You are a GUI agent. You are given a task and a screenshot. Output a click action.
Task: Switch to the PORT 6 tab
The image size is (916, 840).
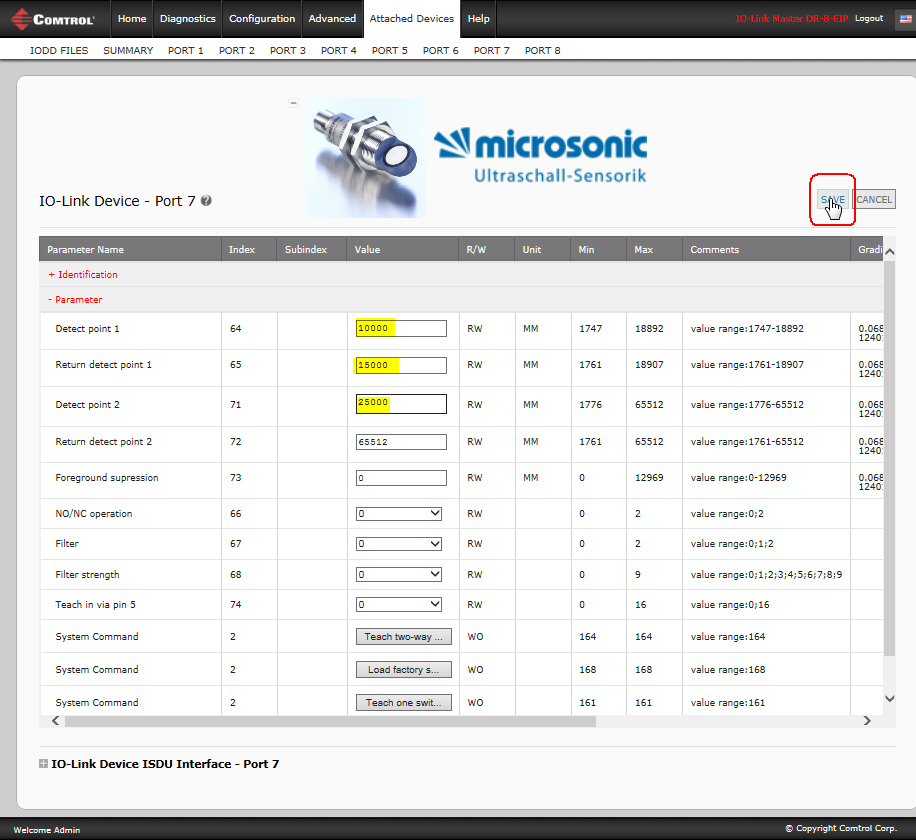click(x=440, y=50)
